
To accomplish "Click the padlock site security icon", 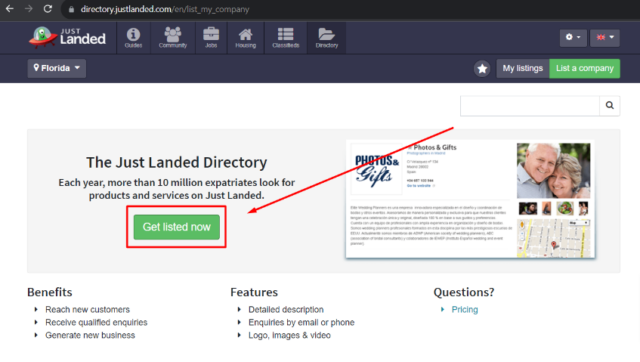I will click(x=71, y=9).
